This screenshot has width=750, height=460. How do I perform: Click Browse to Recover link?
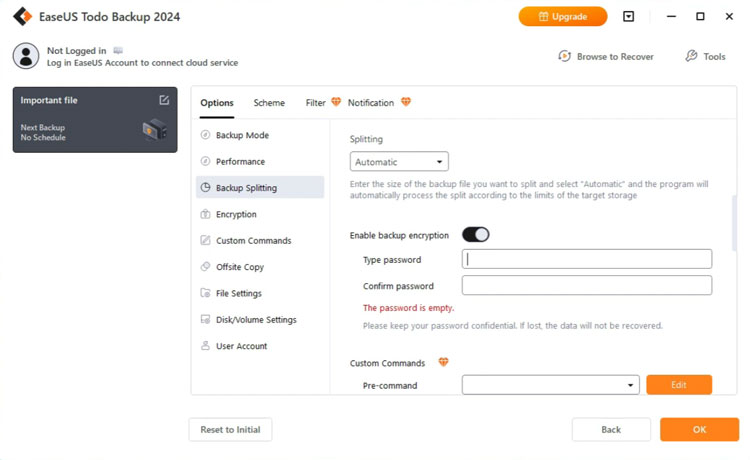pyautogui.click(x=615, y=56)
